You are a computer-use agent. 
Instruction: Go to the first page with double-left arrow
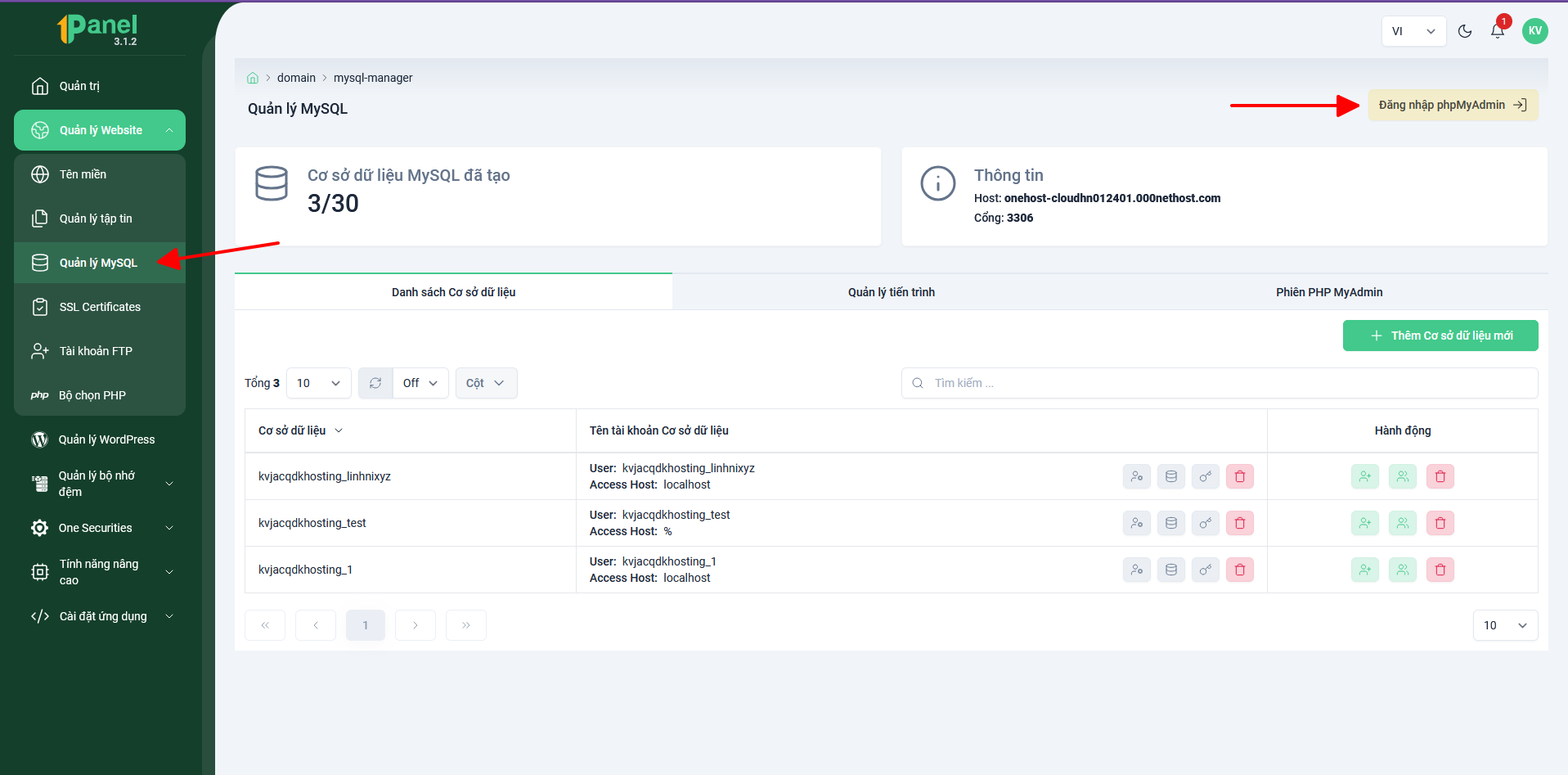click(x=265, y=625)
